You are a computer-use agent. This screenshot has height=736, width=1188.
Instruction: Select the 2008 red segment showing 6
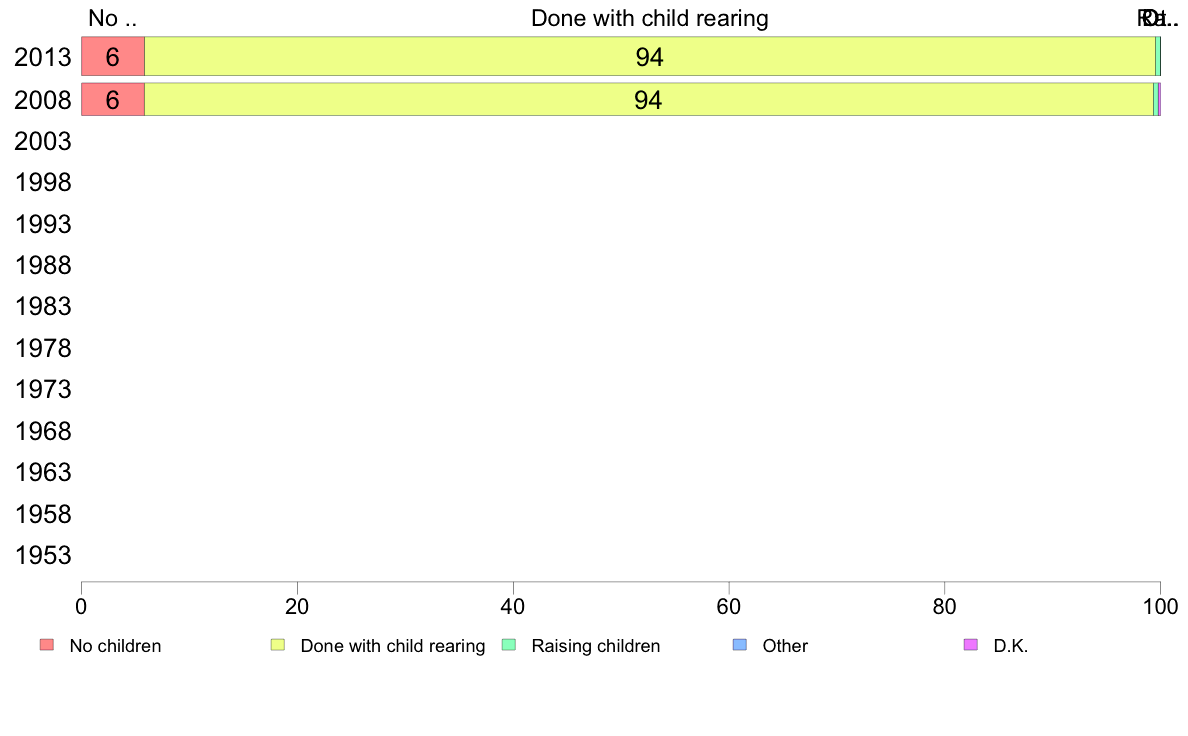coord(113,99)
